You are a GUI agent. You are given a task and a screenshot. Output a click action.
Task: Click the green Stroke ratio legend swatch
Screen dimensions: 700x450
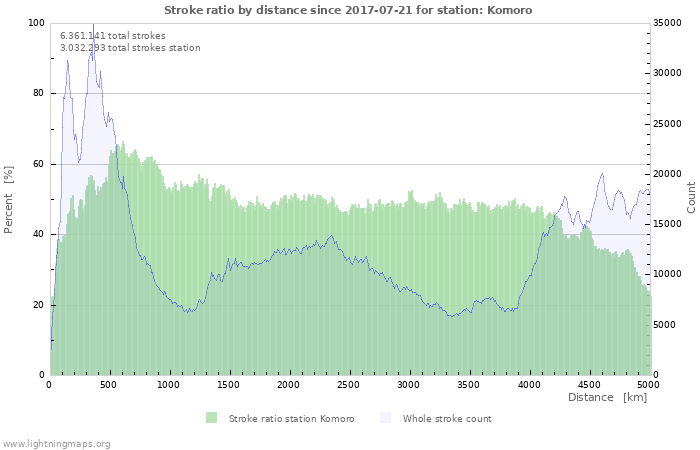pyautogui.click(x=211, y=418)
